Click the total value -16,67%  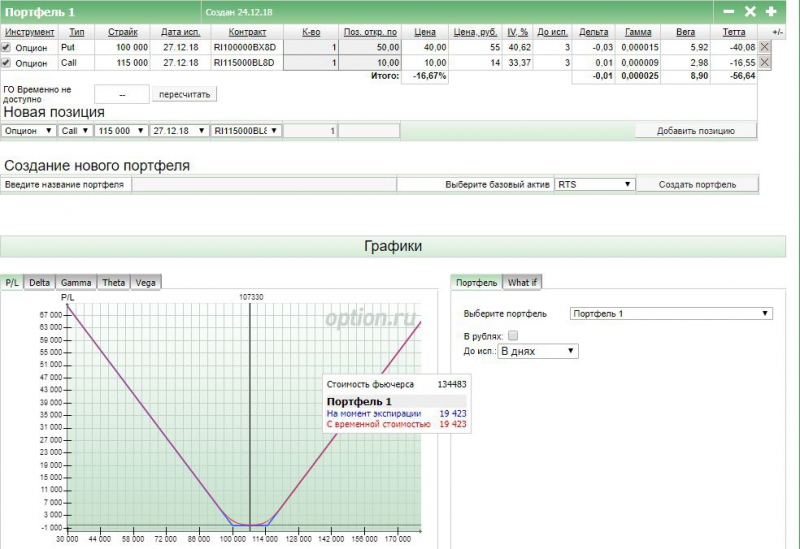coord(429,76)
